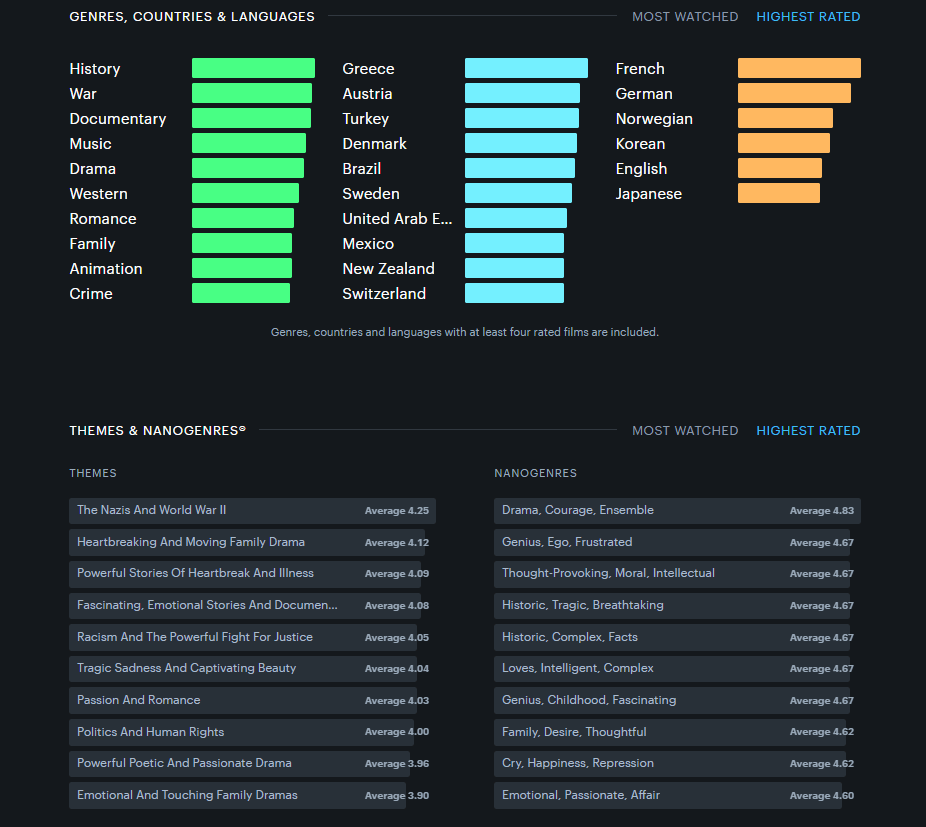Click the truncated United Arab E... country

pos(397,219)
